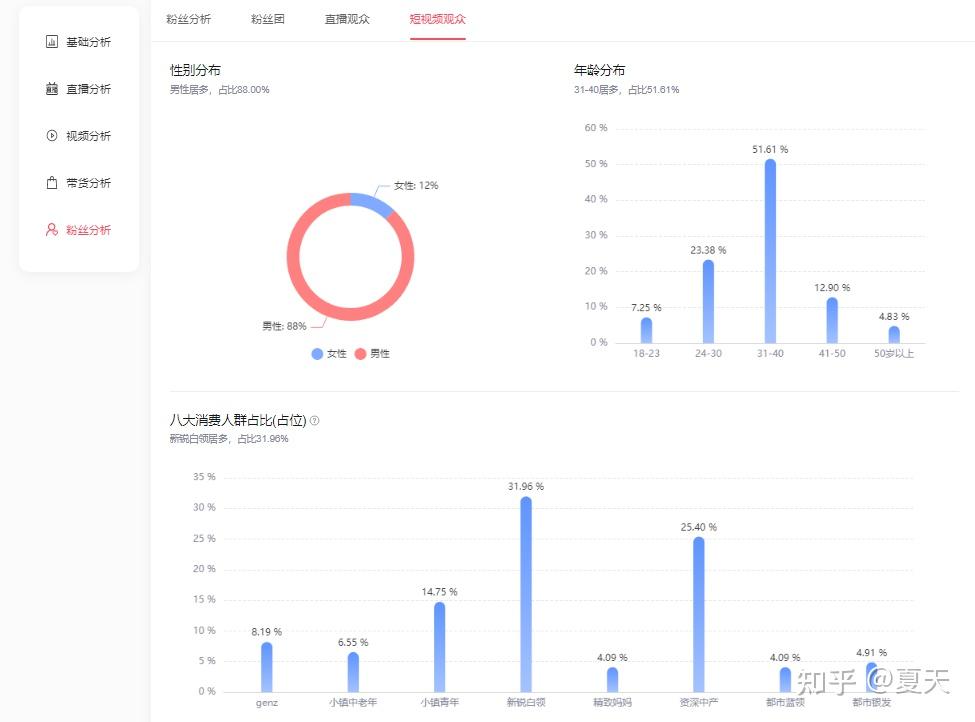
Task: Click the 新锐白领 bar
Action: point(526,595)
